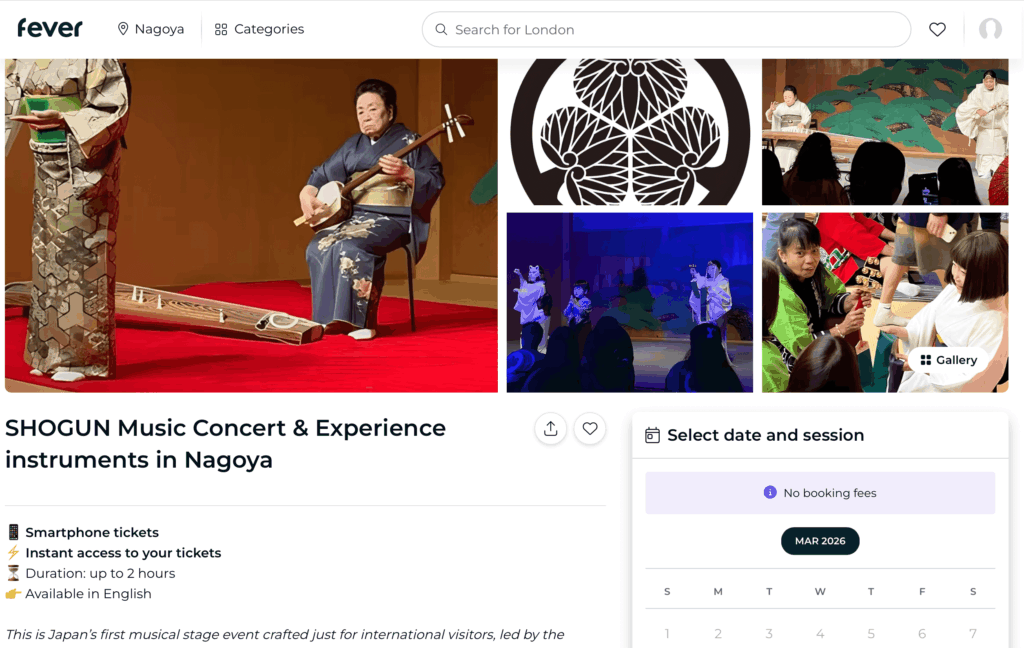The height and width of the screenshot is (648, 1024).
Task: Select day 4 in the calendar
Action: tap(820, 633)
